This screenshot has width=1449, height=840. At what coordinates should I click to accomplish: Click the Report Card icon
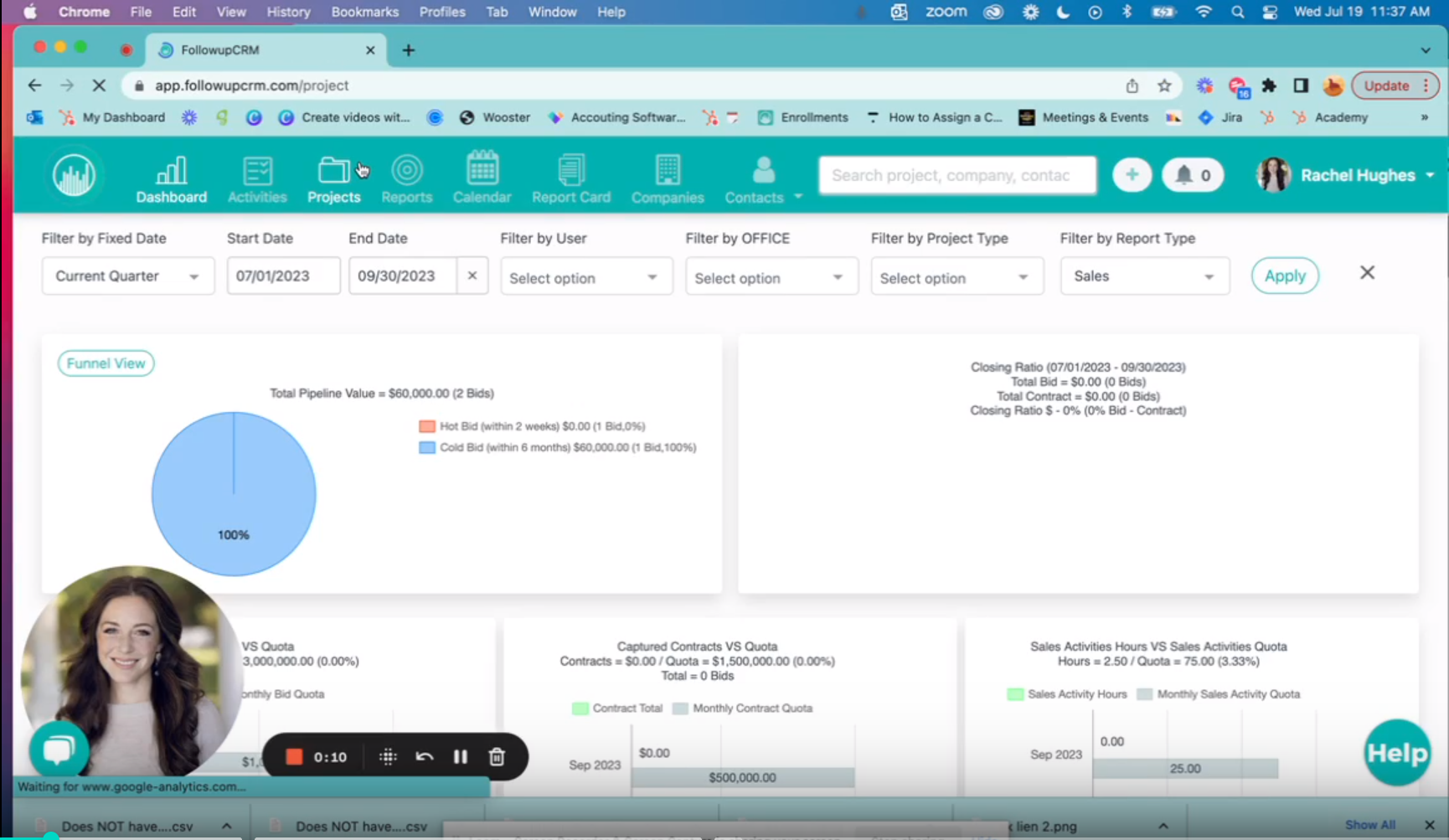point(571,177)
